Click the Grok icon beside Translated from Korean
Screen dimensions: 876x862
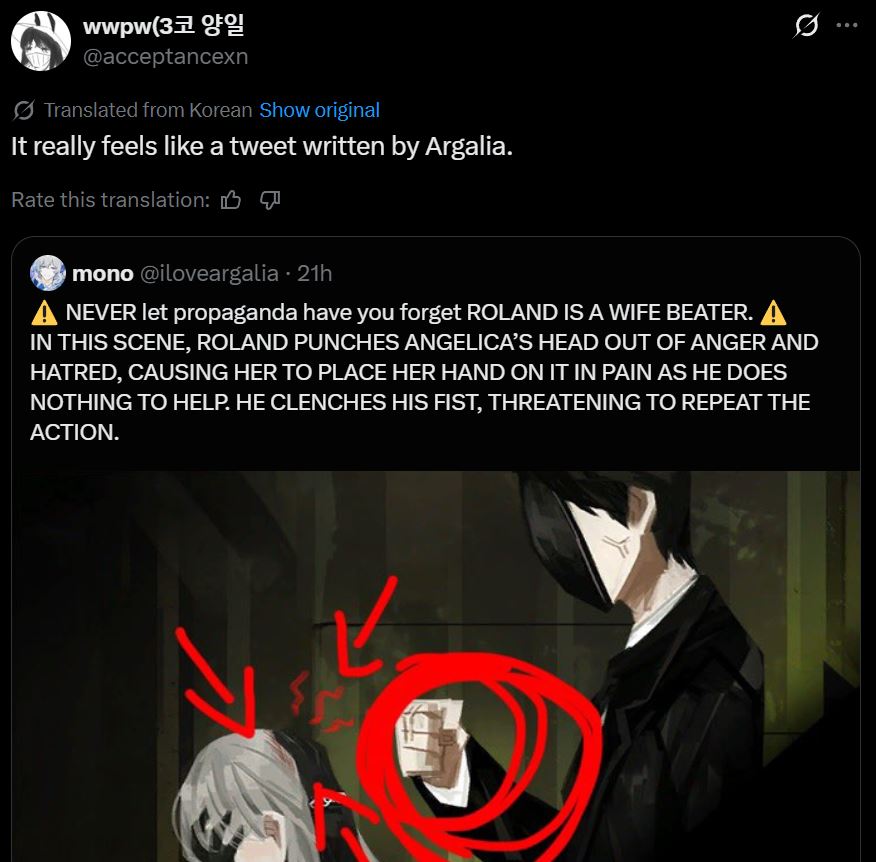[24, 110]
